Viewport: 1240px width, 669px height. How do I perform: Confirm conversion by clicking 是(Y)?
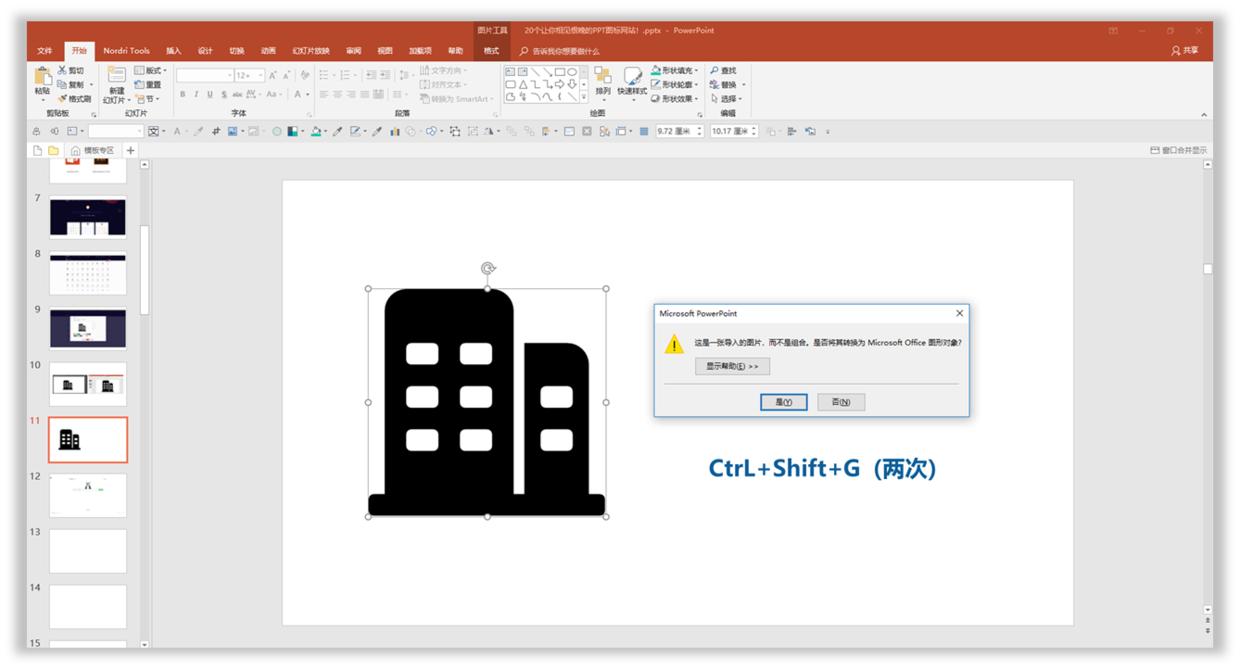pos(783,402)
